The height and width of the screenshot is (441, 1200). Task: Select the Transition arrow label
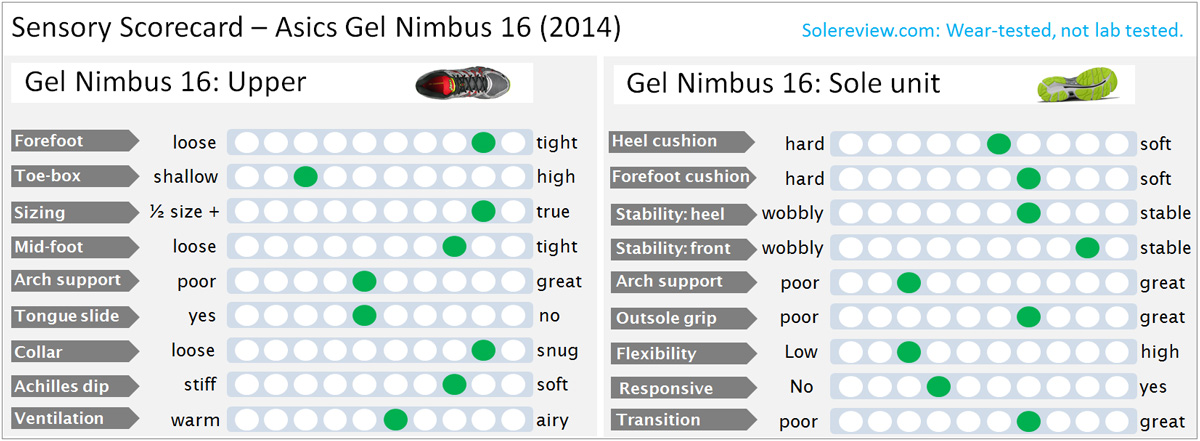pos(681,419)
